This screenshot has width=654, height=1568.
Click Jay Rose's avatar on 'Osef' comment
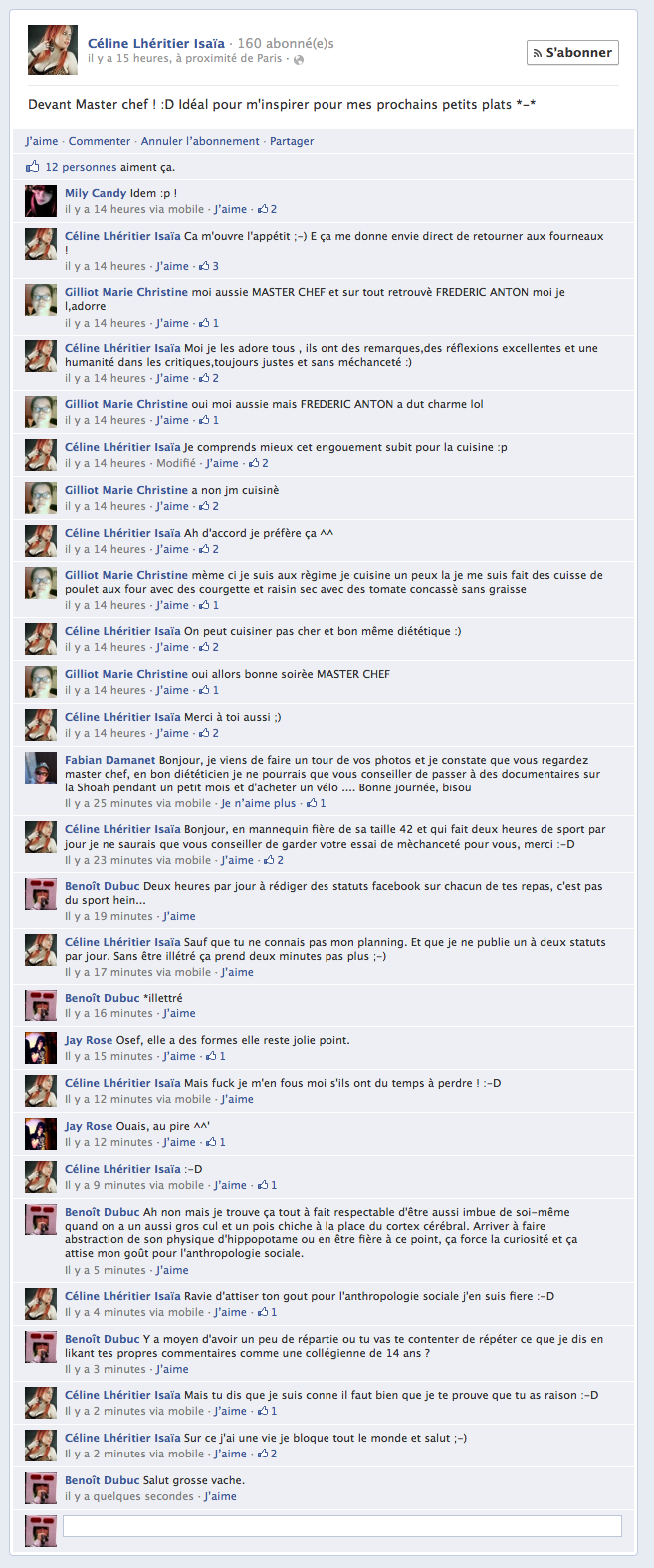click(x=41, y=1048)
